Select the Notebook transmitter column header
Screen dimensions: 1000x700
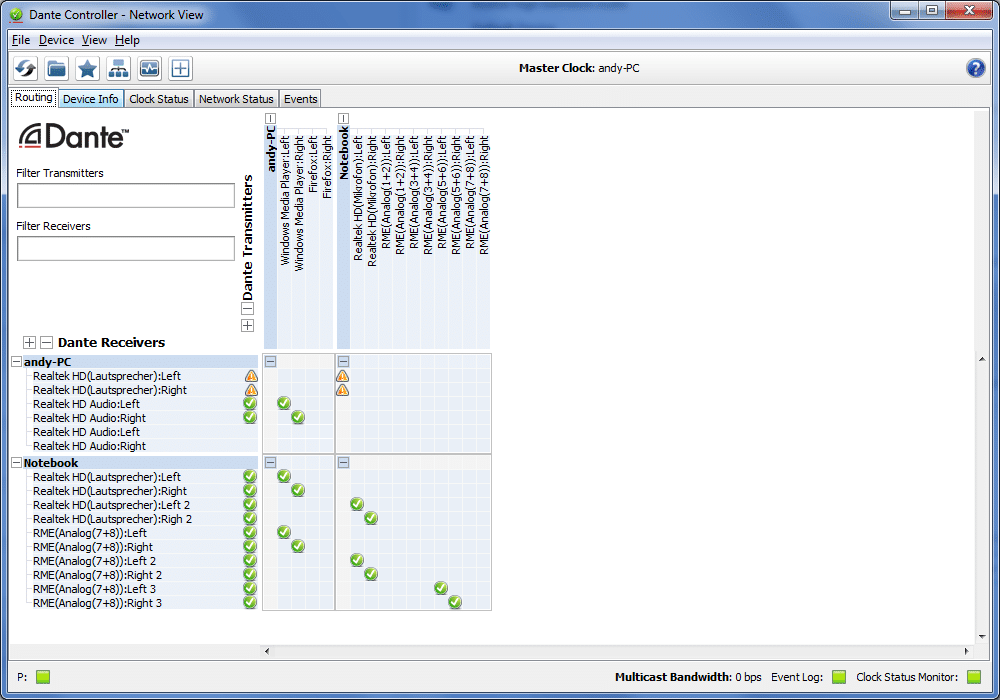[x=344, y=152]
